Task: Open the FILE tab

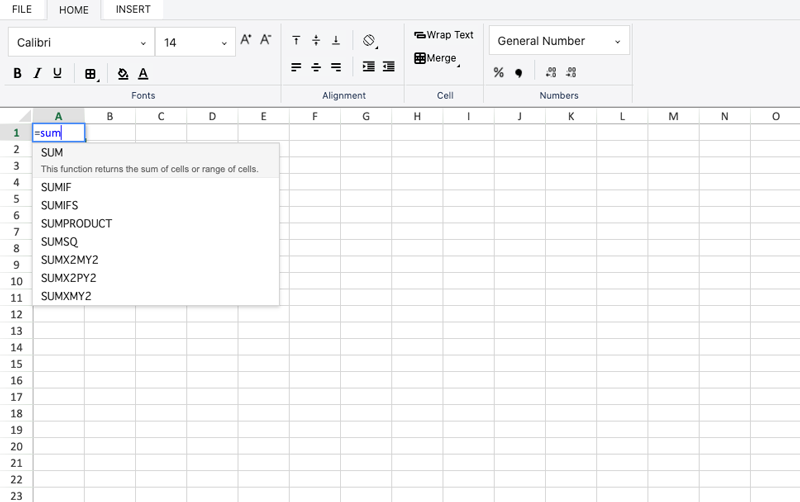Action: click(x=22, y=10)
